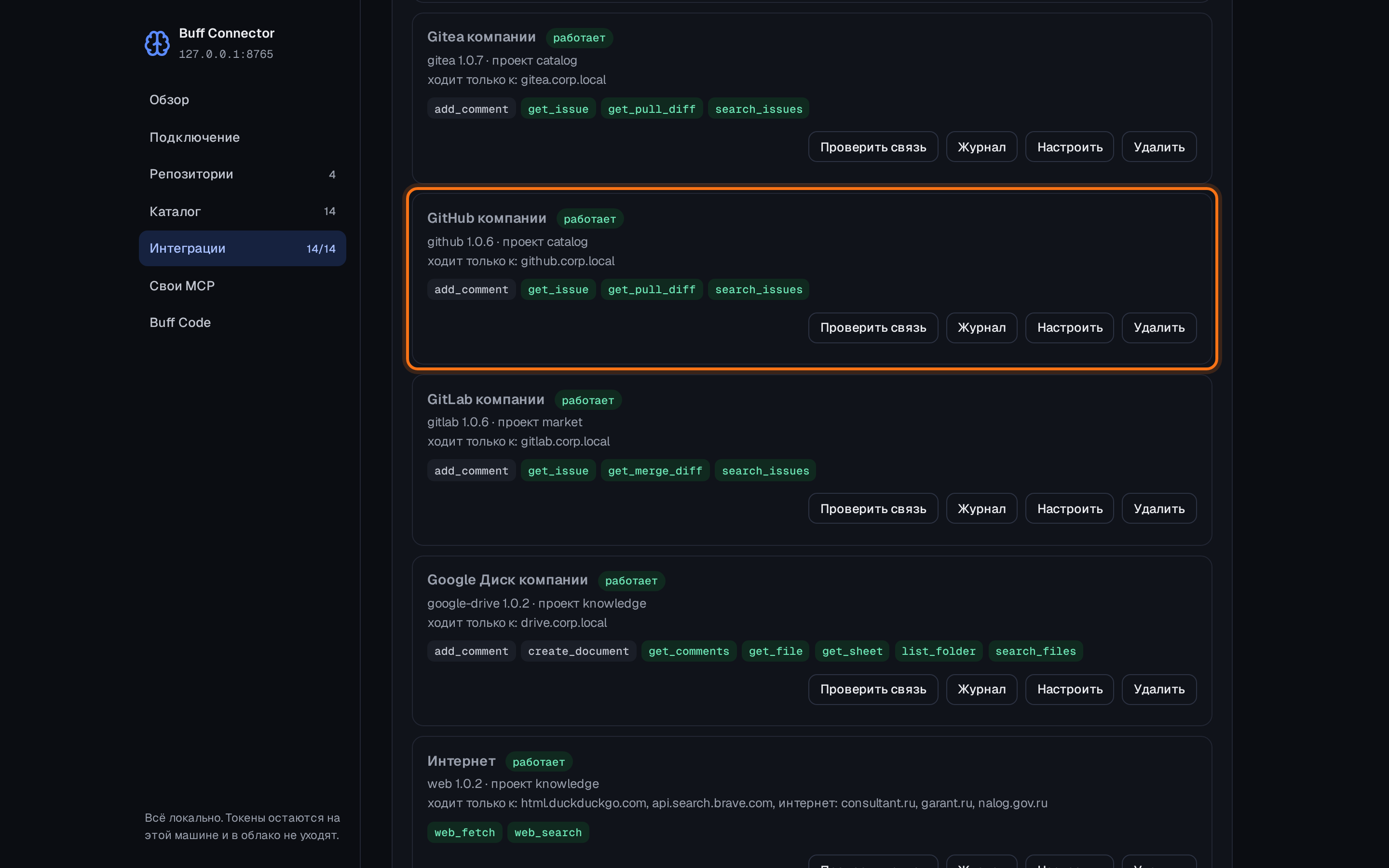The width and height of the screenshot is (1389, 868).
Task: Select the Интеграции sidebar item
Action: click(x=242, y=248)
